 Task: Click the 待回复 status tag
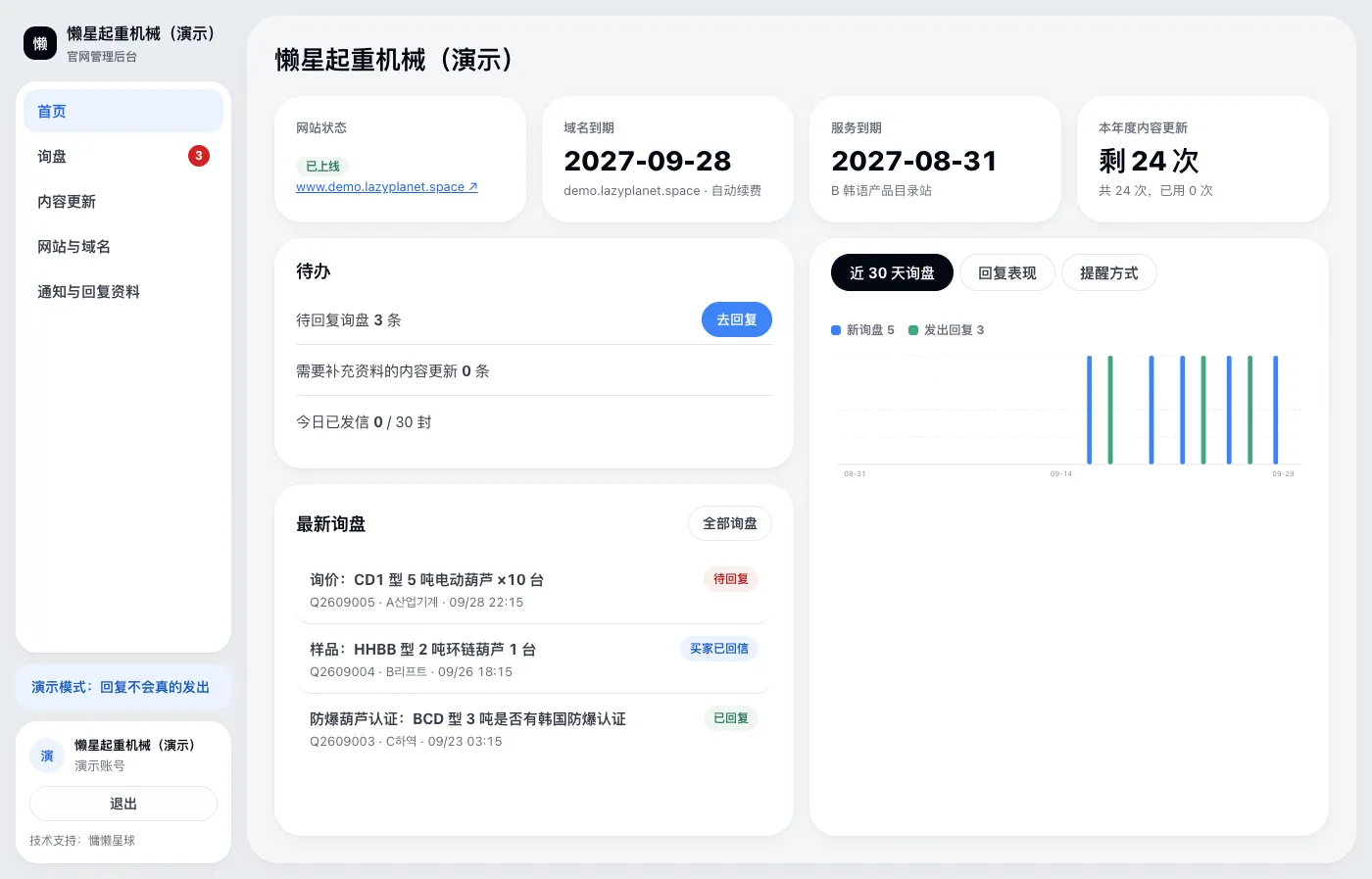click(x=731, y=579)
